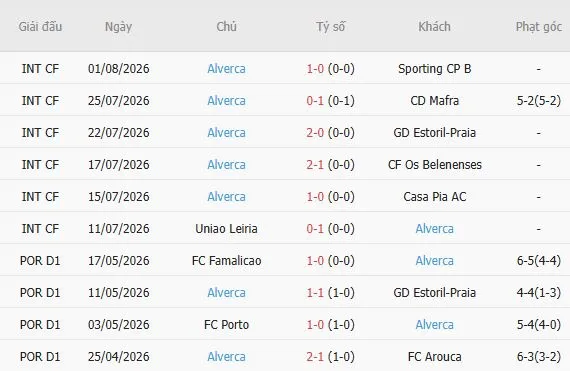Click the Phạt góc column header
The height and width of the screenshot is (371, 570).
click(538, 27)
